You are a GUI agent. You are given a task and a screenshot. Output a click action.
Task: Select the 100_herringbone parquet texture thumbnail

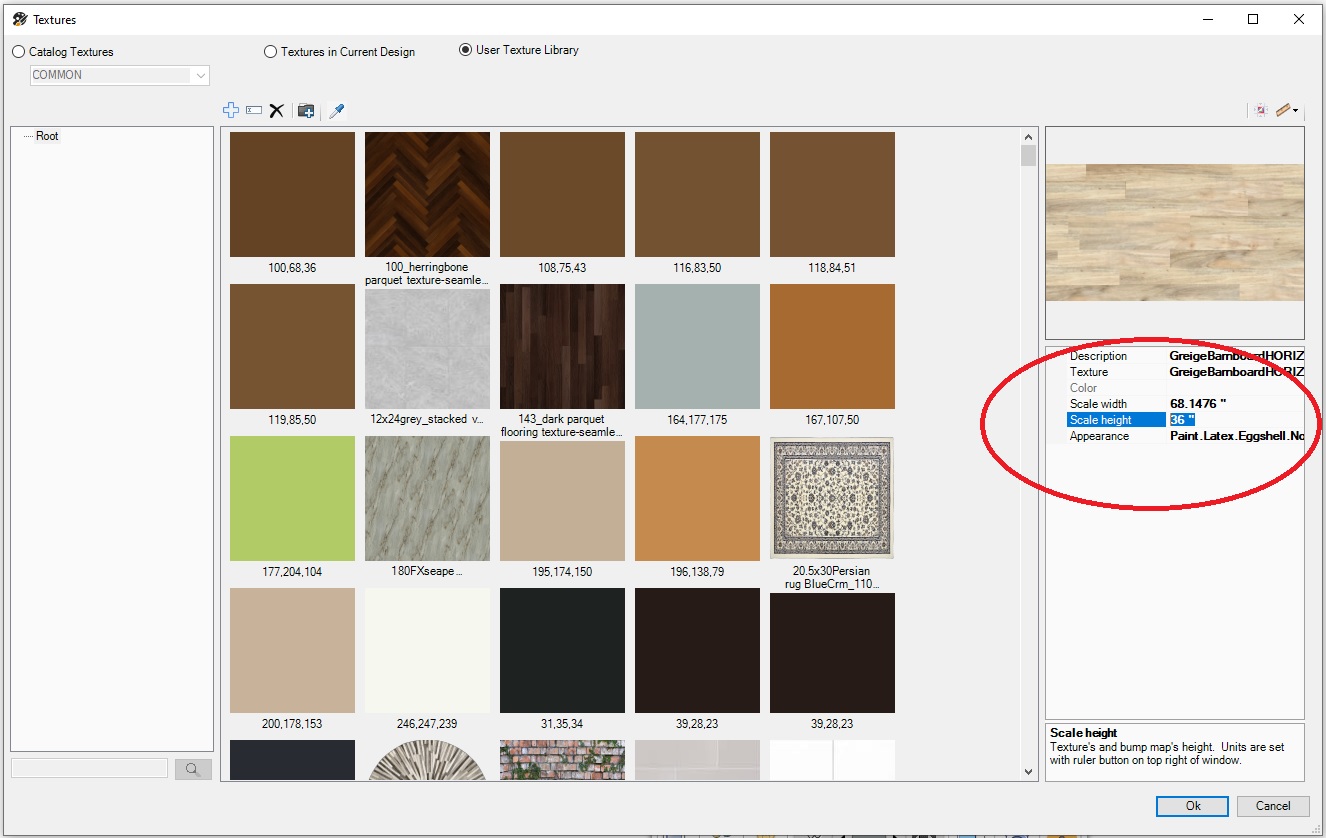pos(427,195)
